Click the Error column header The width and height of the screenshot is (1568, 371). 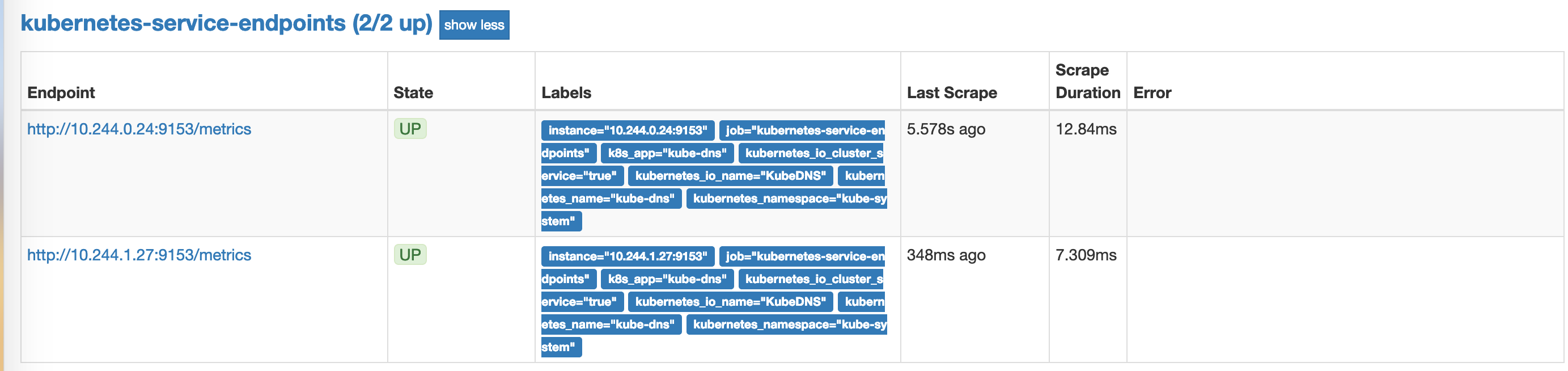click(x=1152, y=92)
